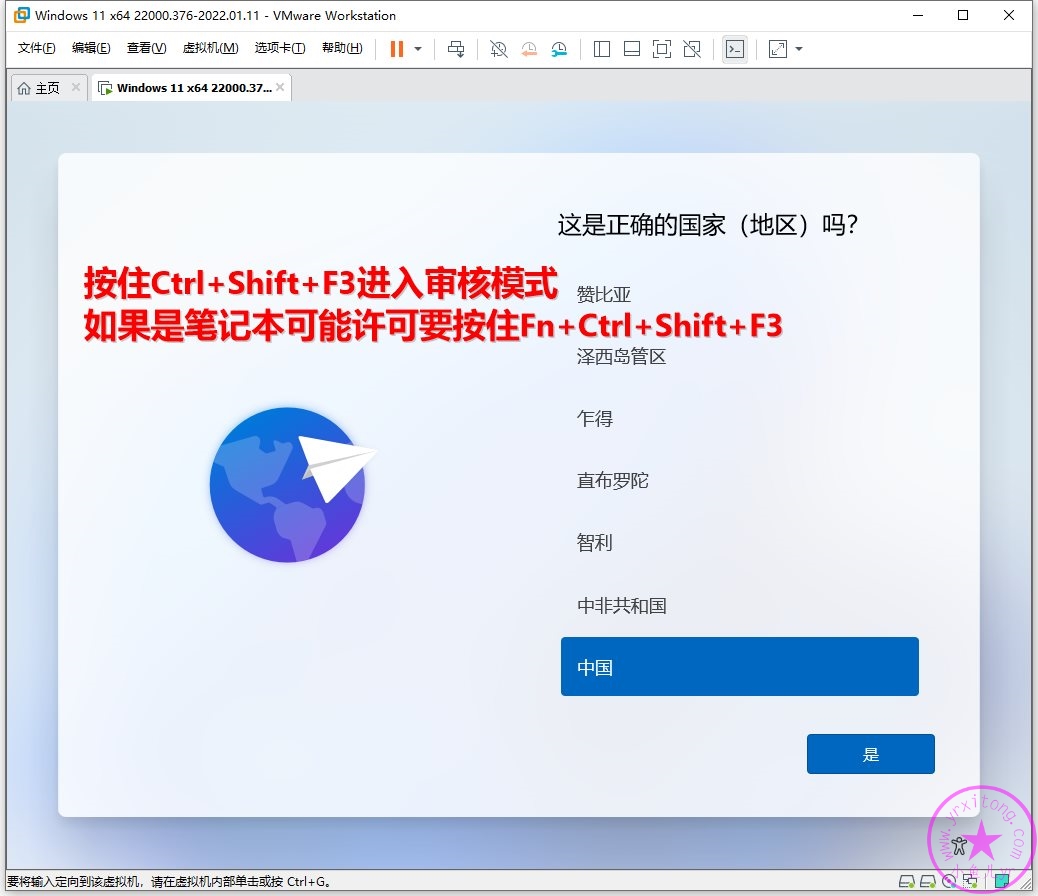Click the teal message log status icon
Image resolution: width=1038 pixels, height=896 pixels.
(x=1002, y=881)
